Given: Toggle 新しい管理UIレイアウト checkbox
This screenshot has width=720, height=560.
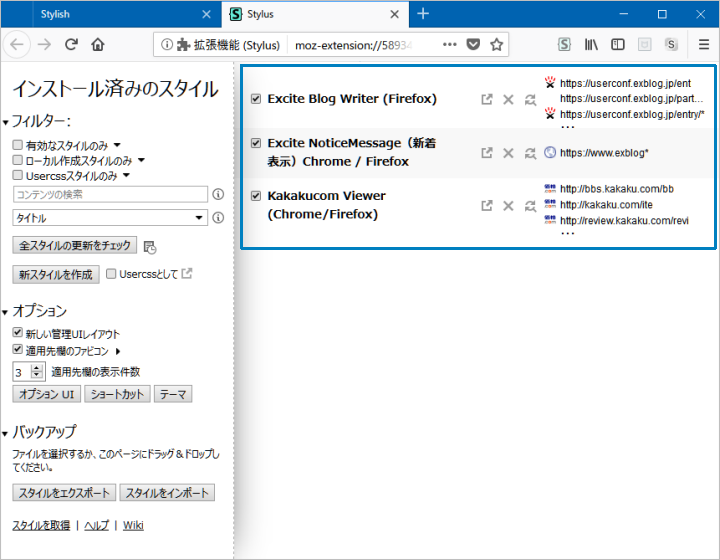Looking at the screenshot, I should (17, 332).
